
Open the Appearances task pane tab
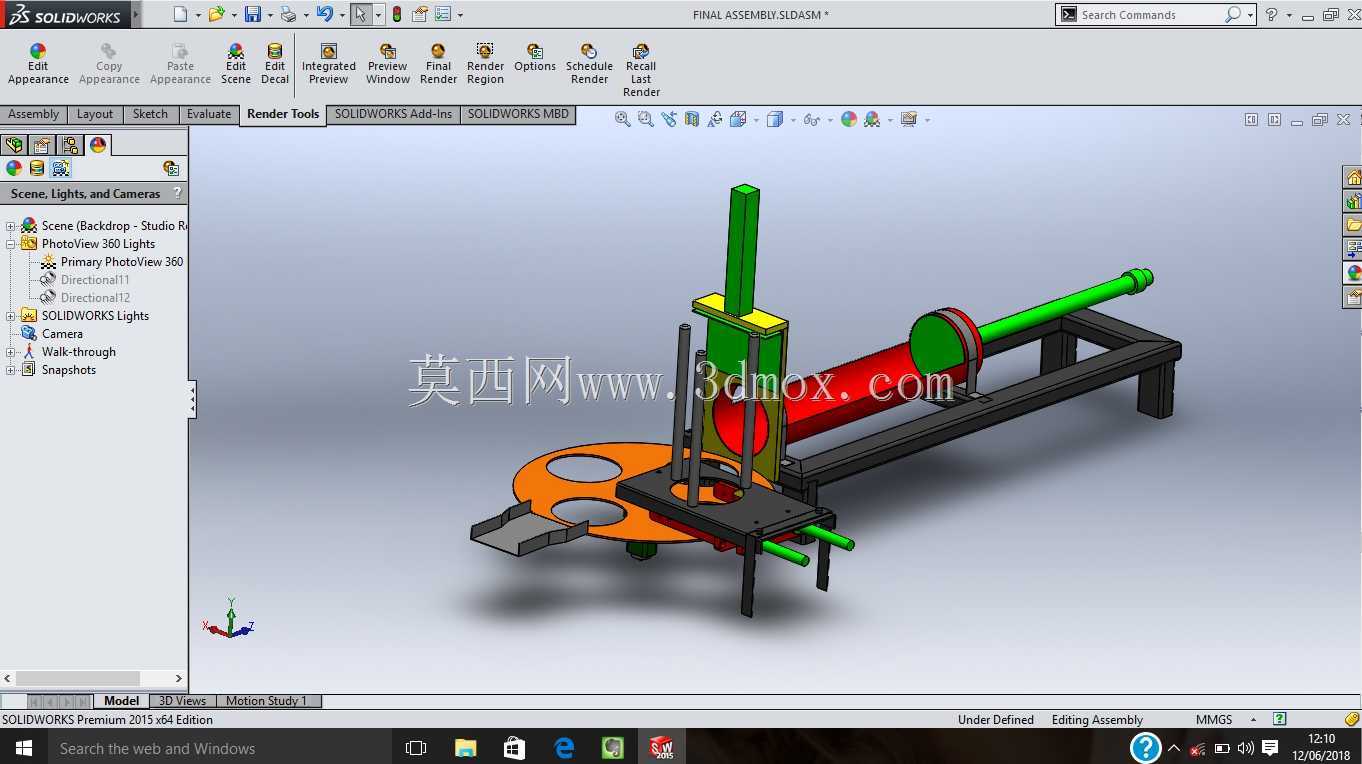pos(1353,272)
